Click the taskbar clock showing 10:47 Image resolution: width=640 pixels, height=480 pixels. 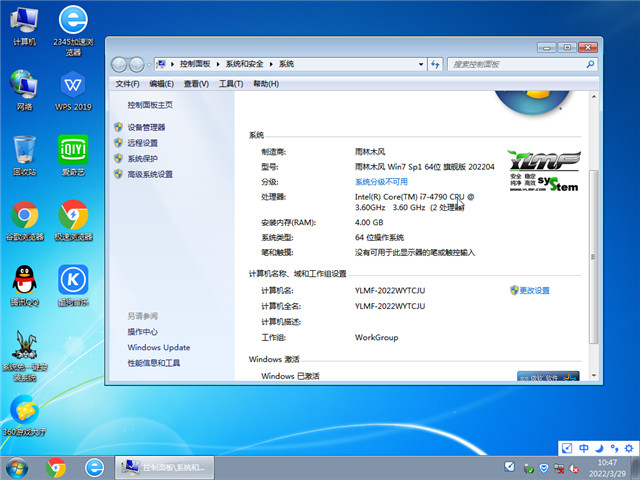point(607,468)
